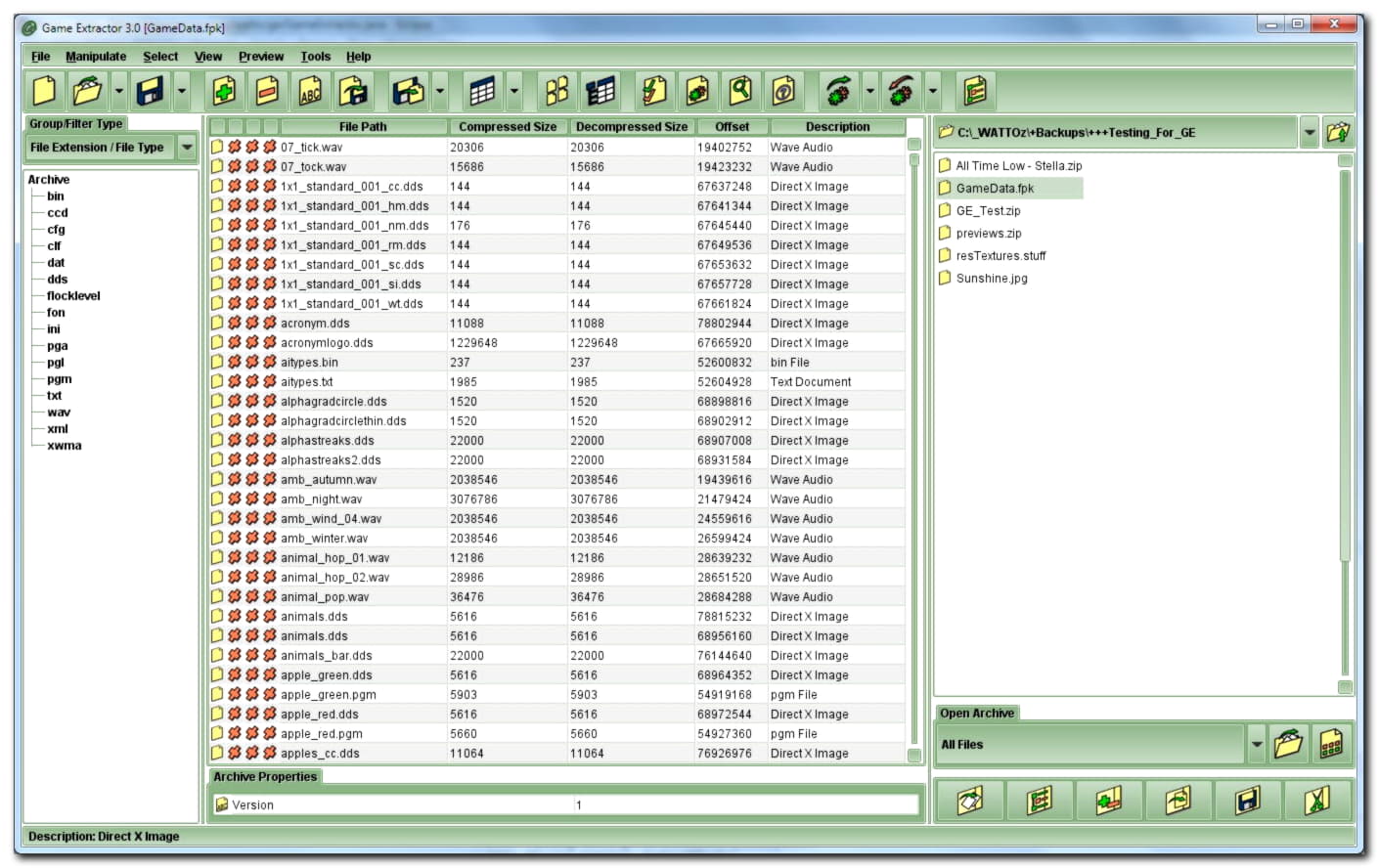
Task: Click the Version value field
Action: click(x=745, y=805)
